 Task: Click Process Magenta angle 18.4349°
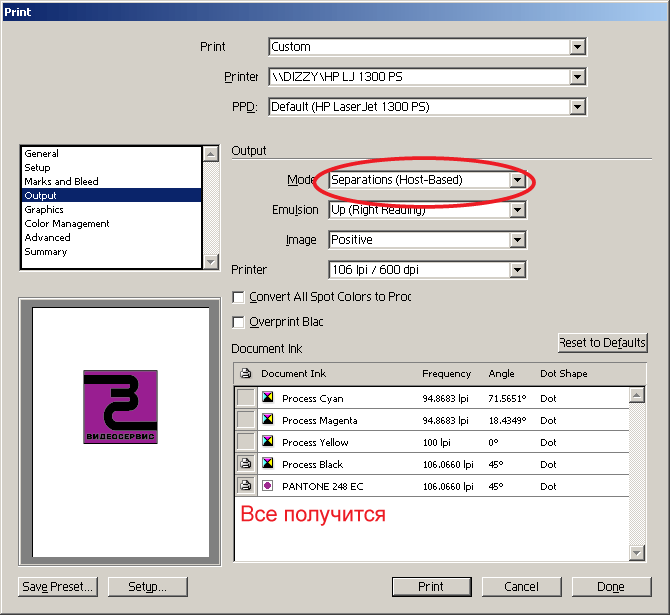pos(507,421)
